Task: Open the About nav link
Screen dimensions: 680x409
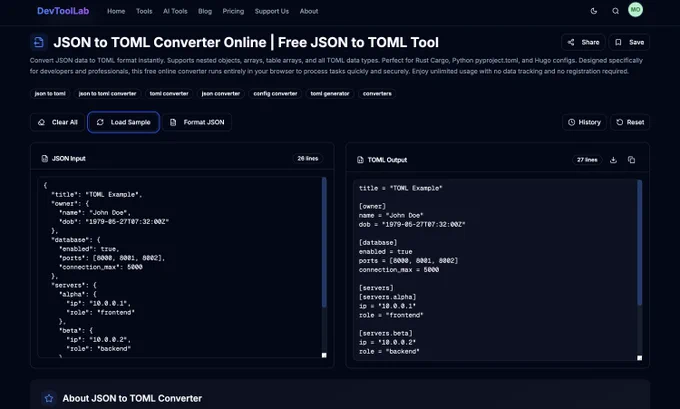Action: click(309, 11)
